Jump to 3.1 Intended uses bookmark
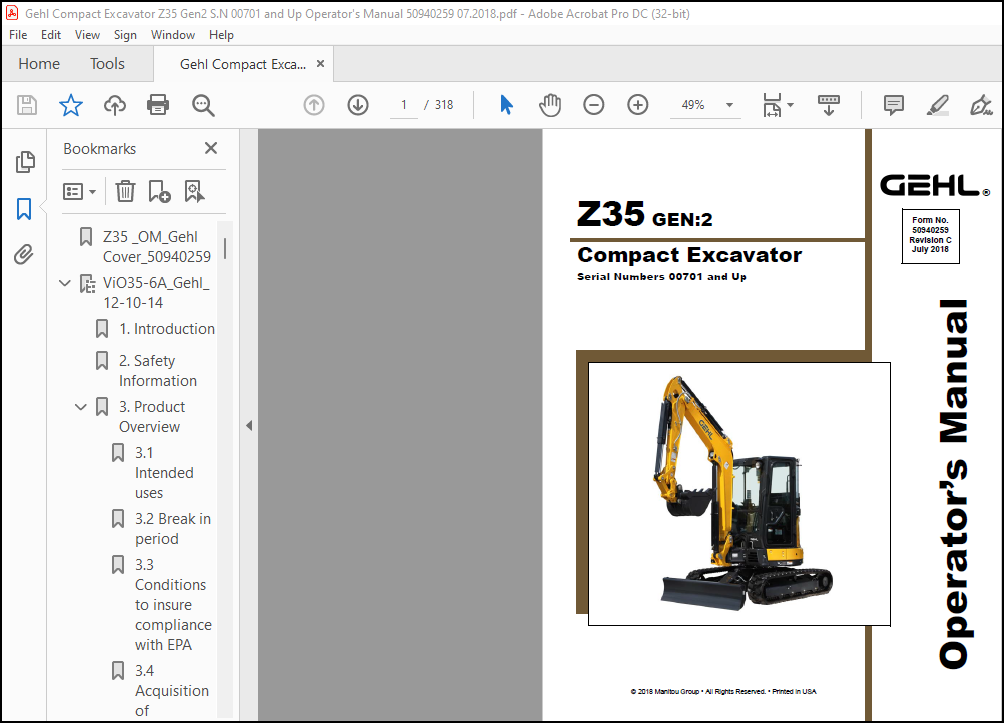Viewport: 1004px width, 723px height. 164,473
